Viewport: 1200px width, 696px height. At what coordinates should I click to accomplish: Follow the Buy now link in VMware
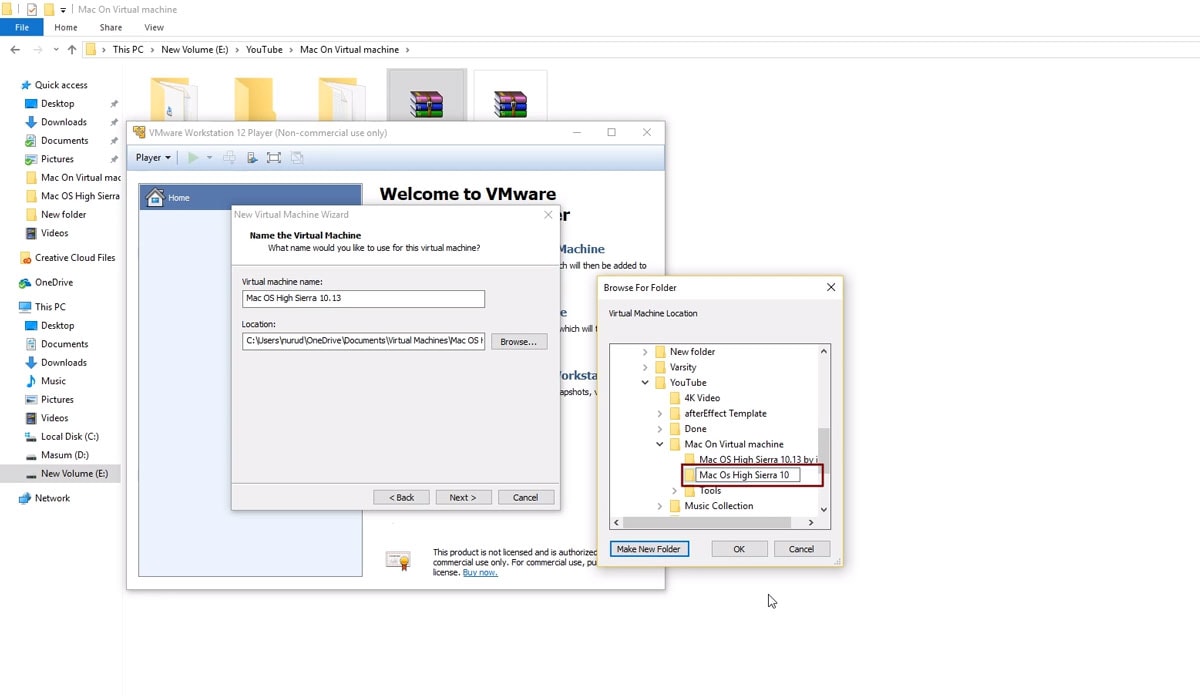pyautogui.click(x=480, y=572)
